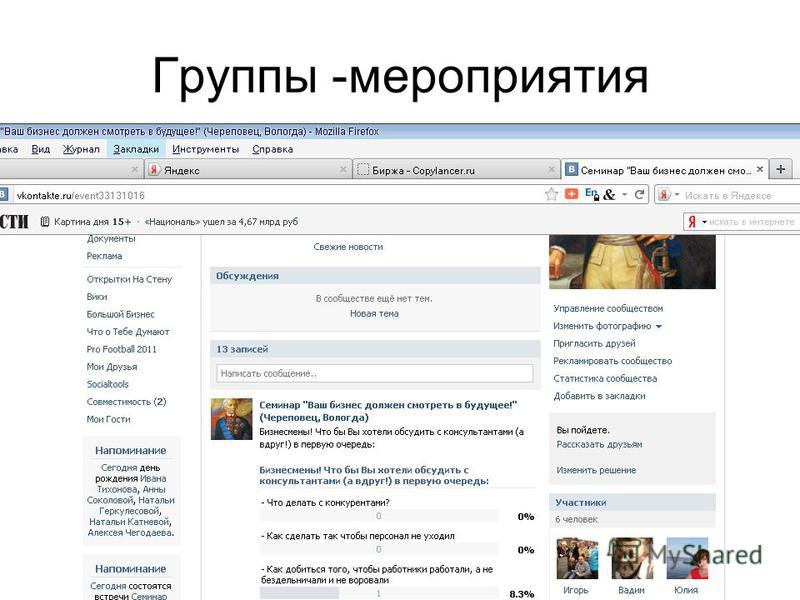Click Игорь's participant thumbnail
The image size is (800, 600).
(577, 558)
